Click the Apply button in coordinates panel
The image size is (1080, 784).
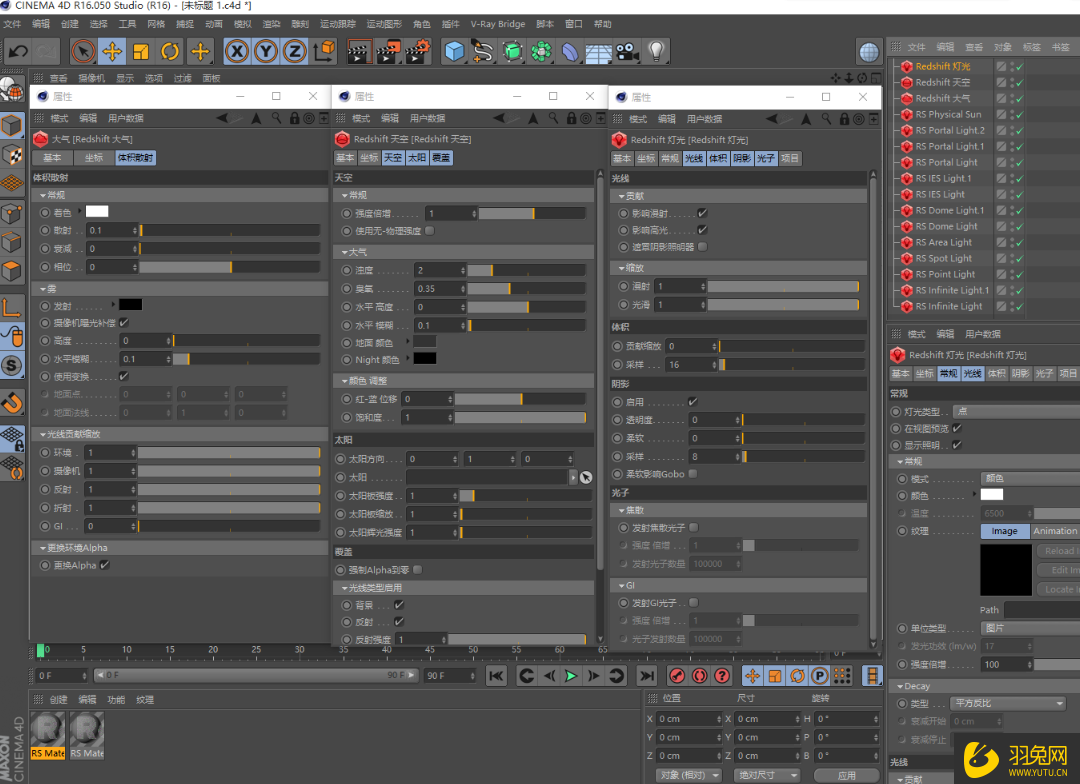coord(847,775)
